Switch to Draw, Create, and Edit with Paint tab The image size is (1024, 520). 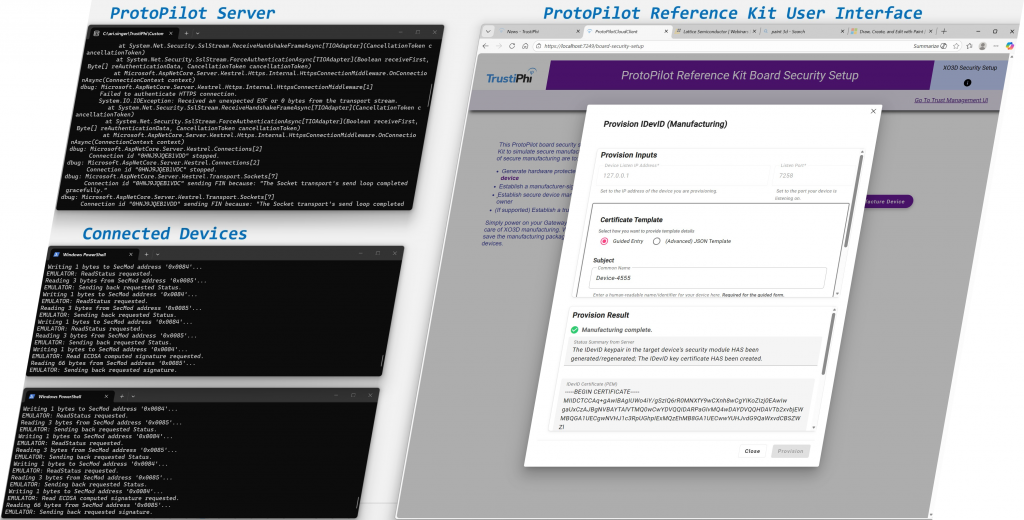891,31
